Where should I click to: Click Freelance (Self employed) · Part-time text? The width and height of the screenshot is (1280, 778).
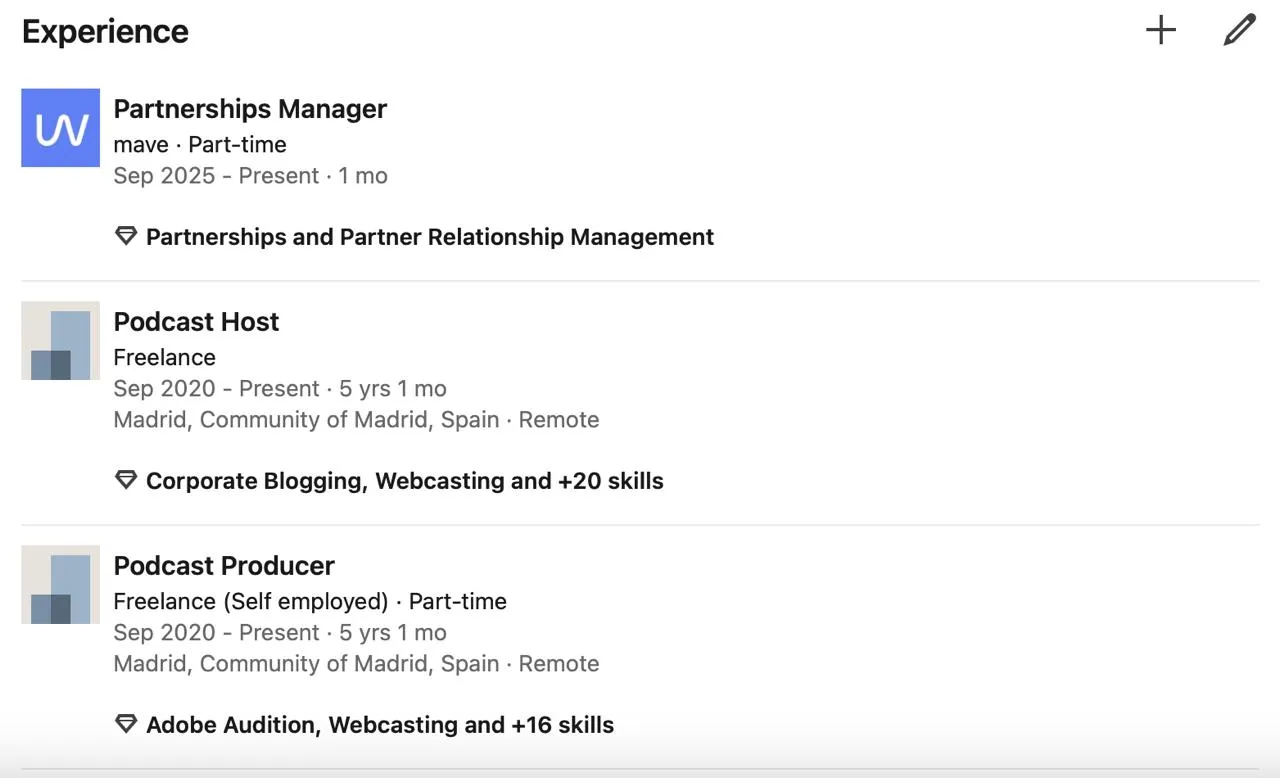click(x=310, y=602)
